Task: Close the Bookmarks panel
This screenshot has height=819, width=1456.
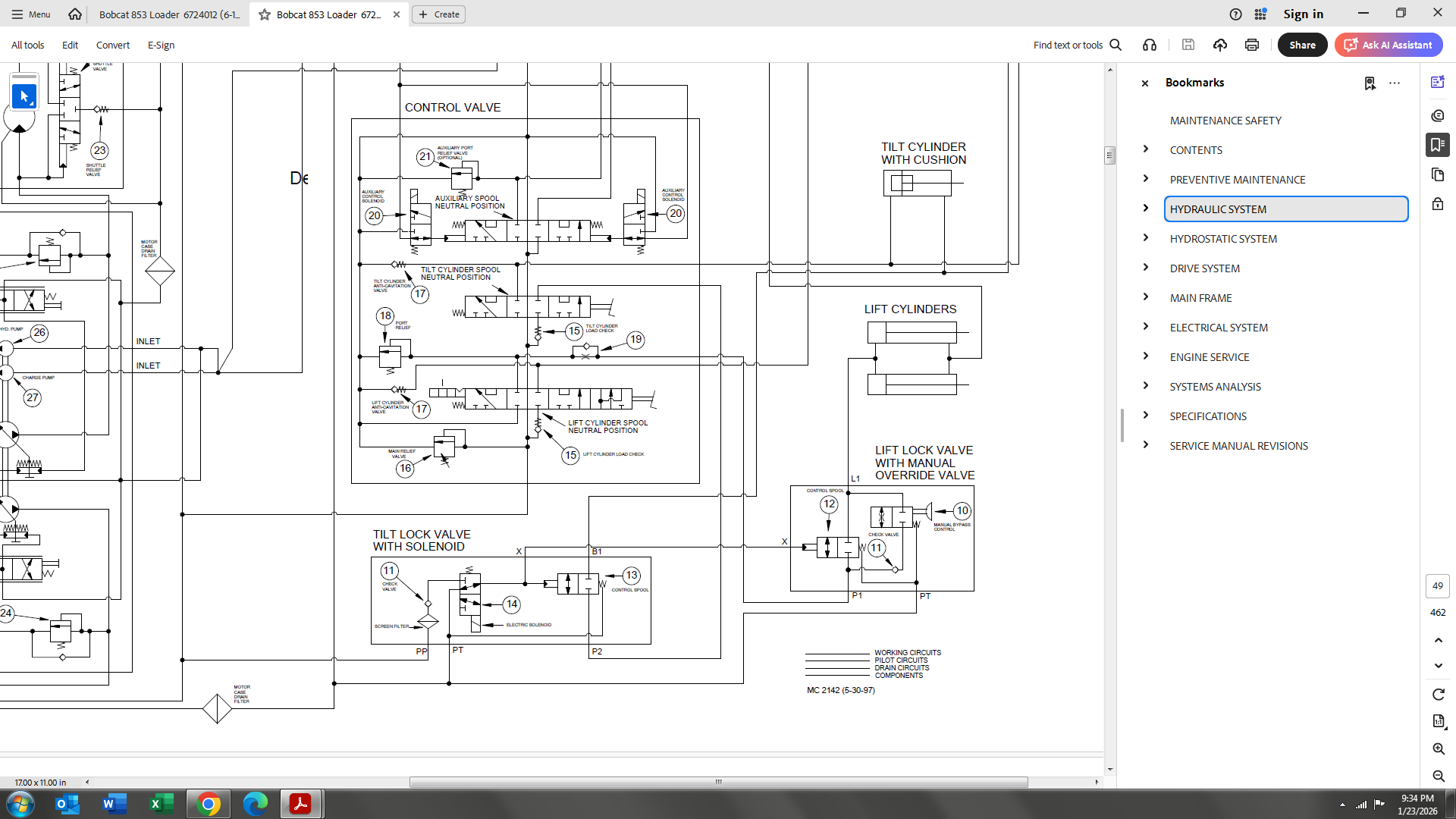Action: click(x=1145, y=83)
